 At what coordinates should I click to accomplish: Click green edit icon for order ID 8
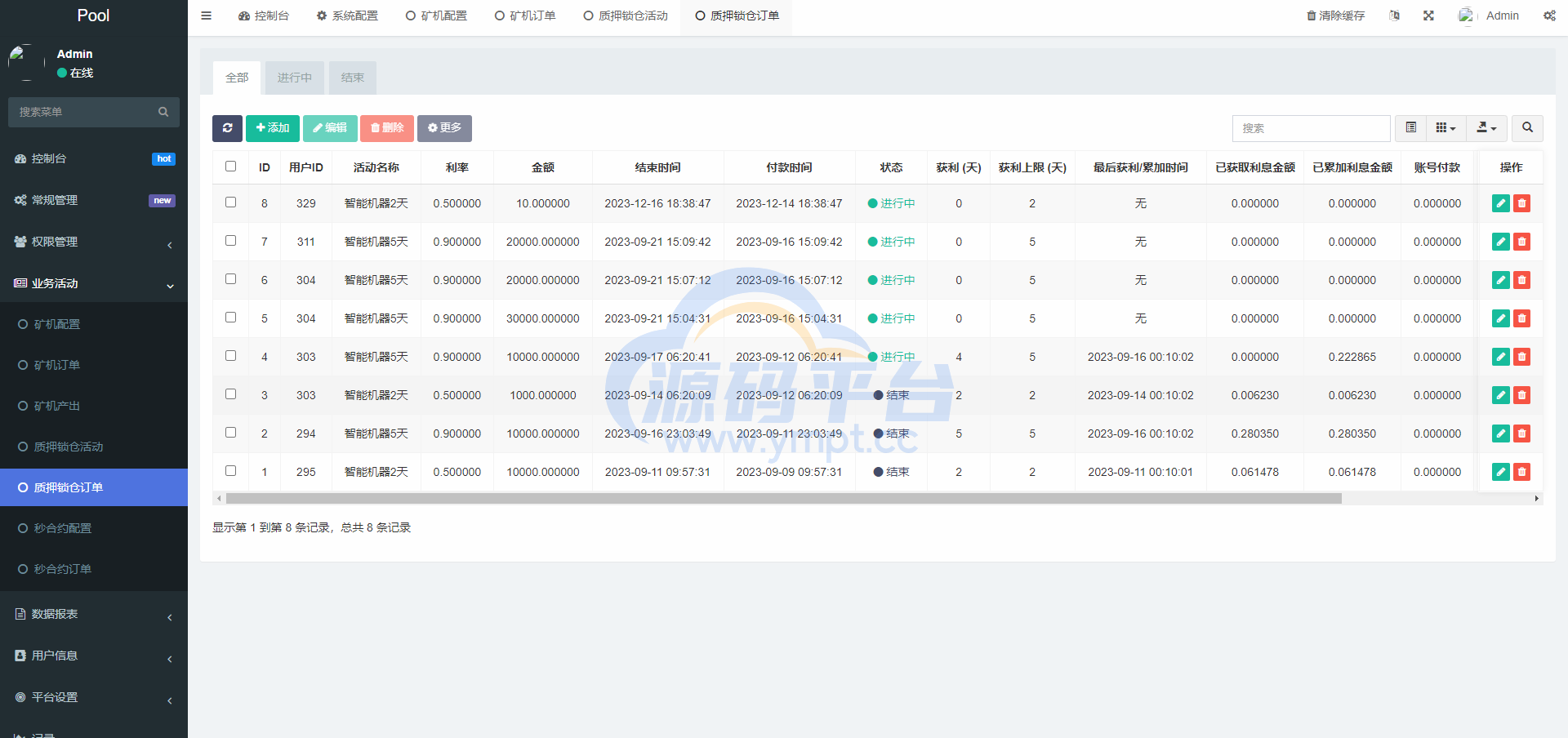(1500, 203)
